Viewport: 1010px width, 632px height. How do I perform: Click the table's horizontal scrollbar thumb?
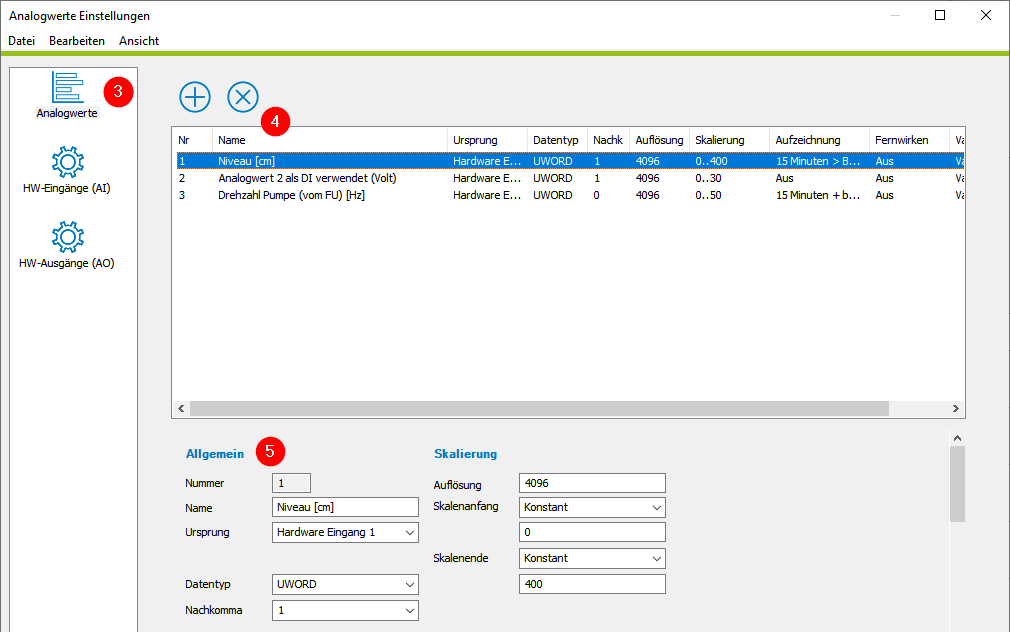539,408
